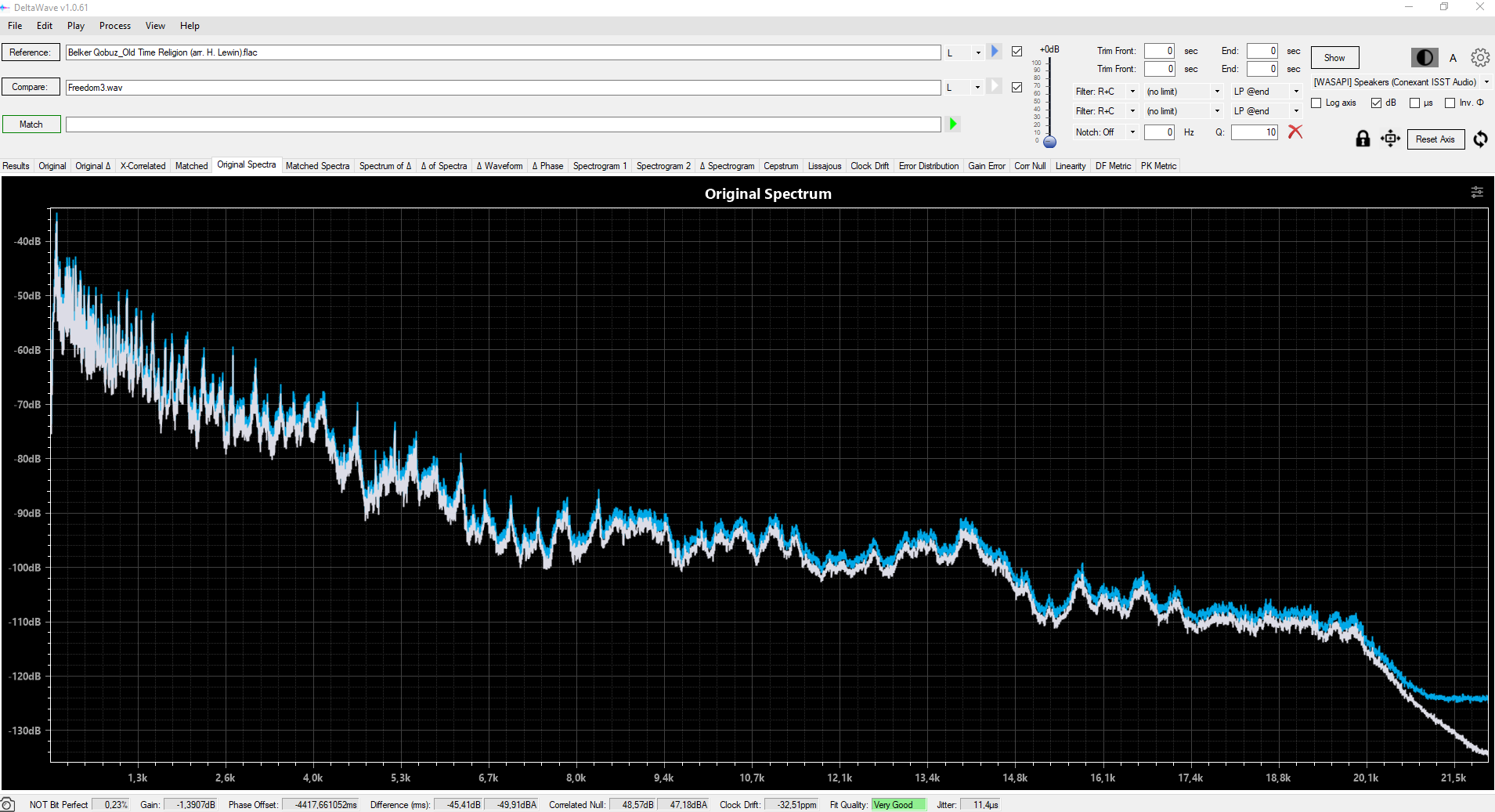The width and height of the screenshot is (1495, 812).
Task: Switch to the Cepstrum tab
Action: [781, 166]
